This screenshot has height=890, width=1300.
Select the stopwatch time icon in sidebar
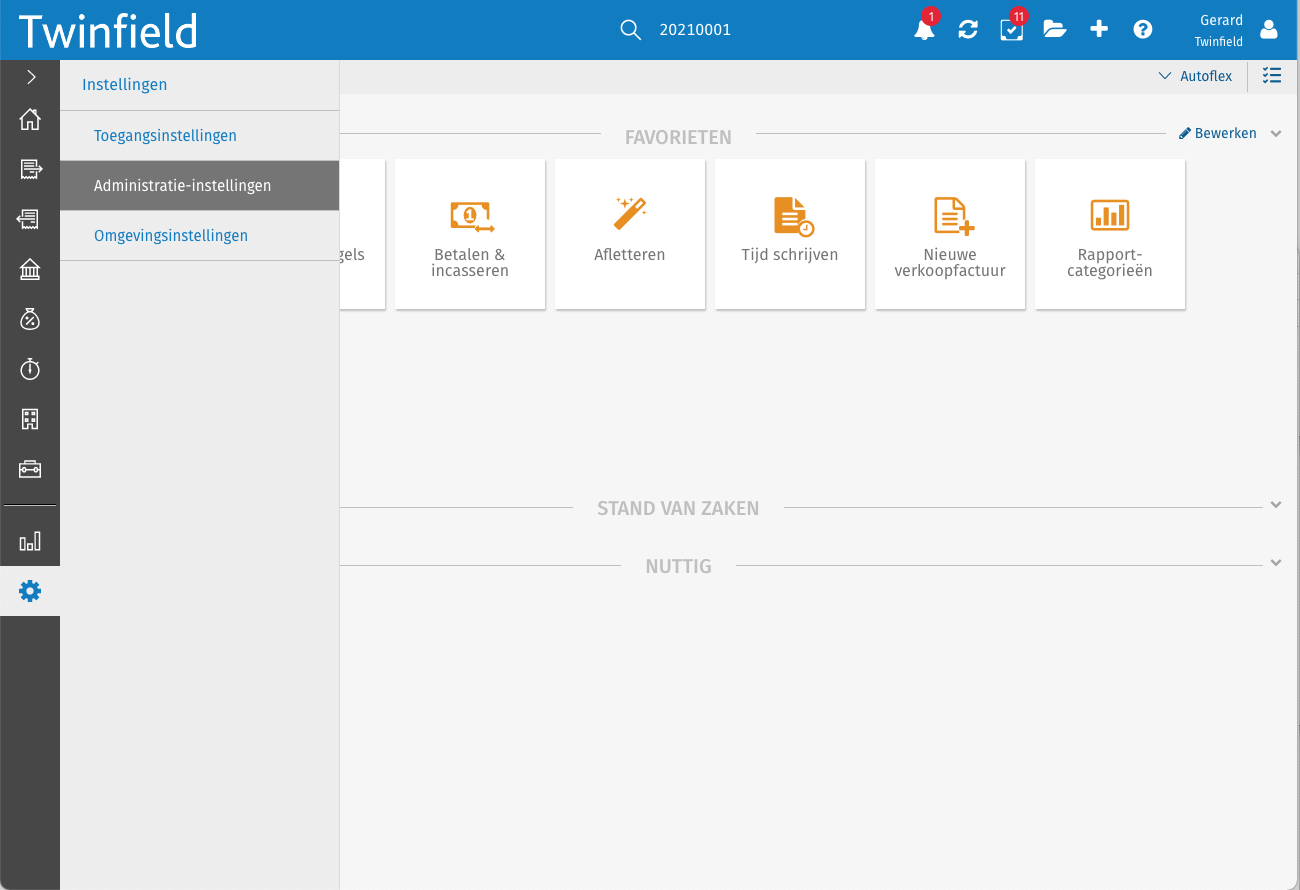click(30, 369)
